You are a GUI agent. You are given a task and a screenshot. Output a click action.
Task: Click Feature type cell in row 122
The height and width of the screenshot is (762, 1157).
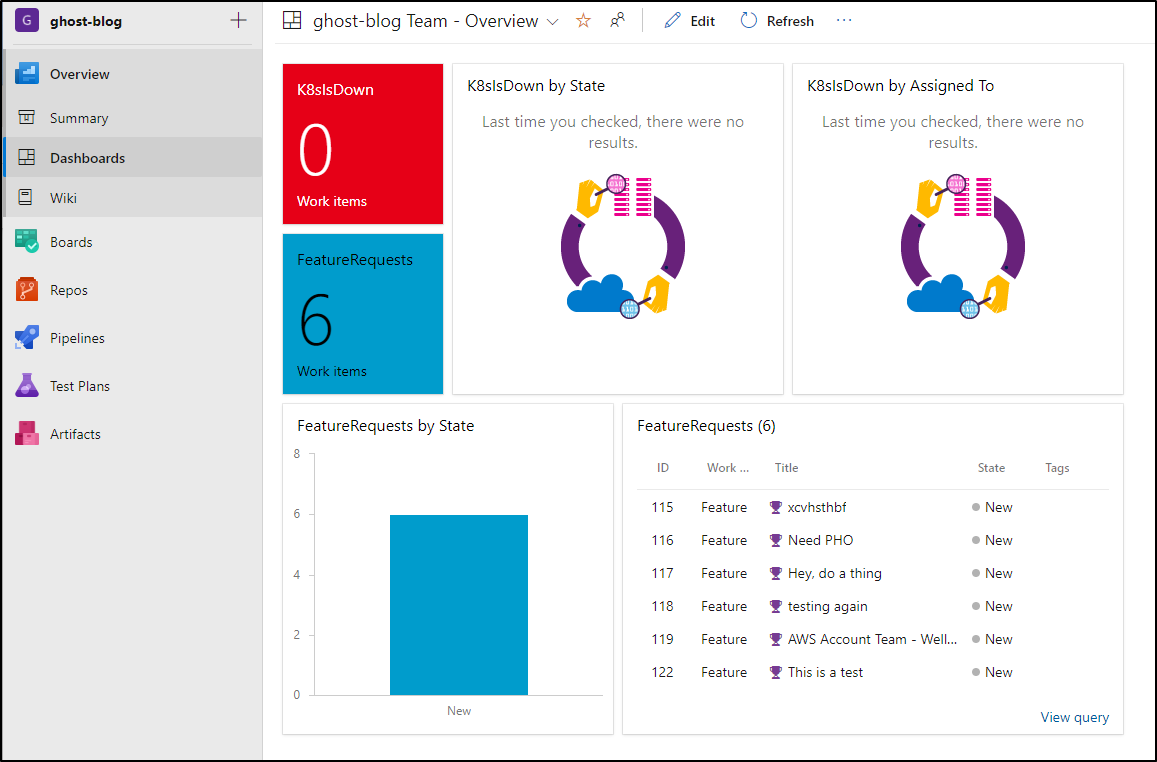click(724, 673)
